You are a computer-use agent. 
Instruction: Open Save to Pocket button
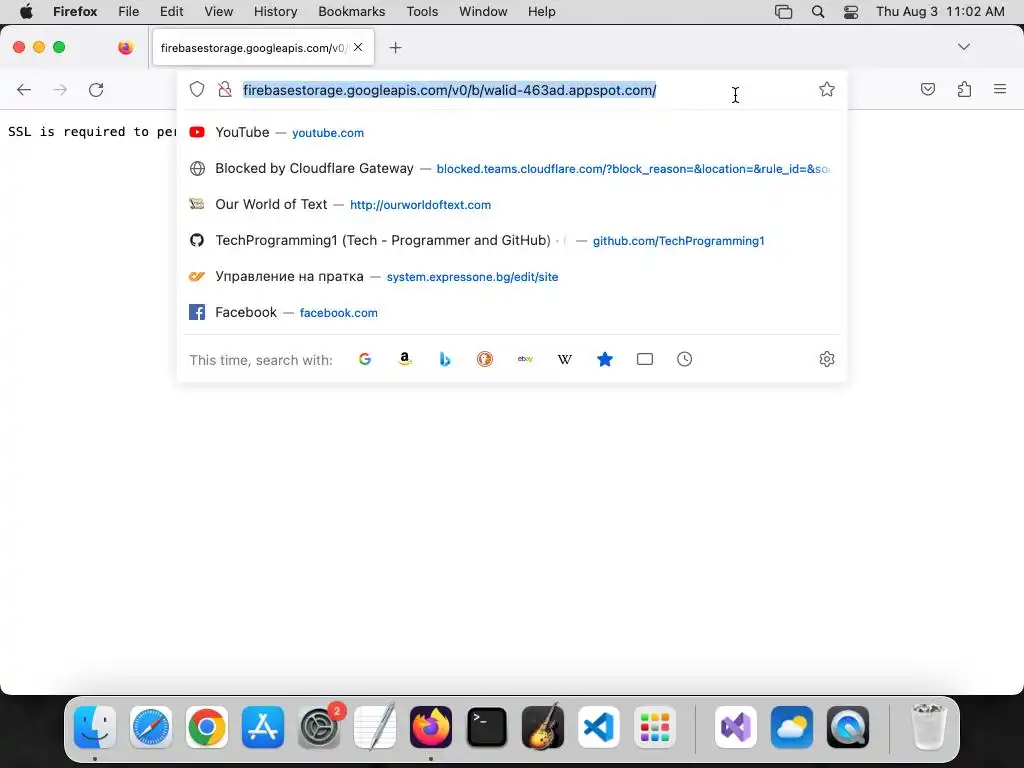tap(927, 89)
